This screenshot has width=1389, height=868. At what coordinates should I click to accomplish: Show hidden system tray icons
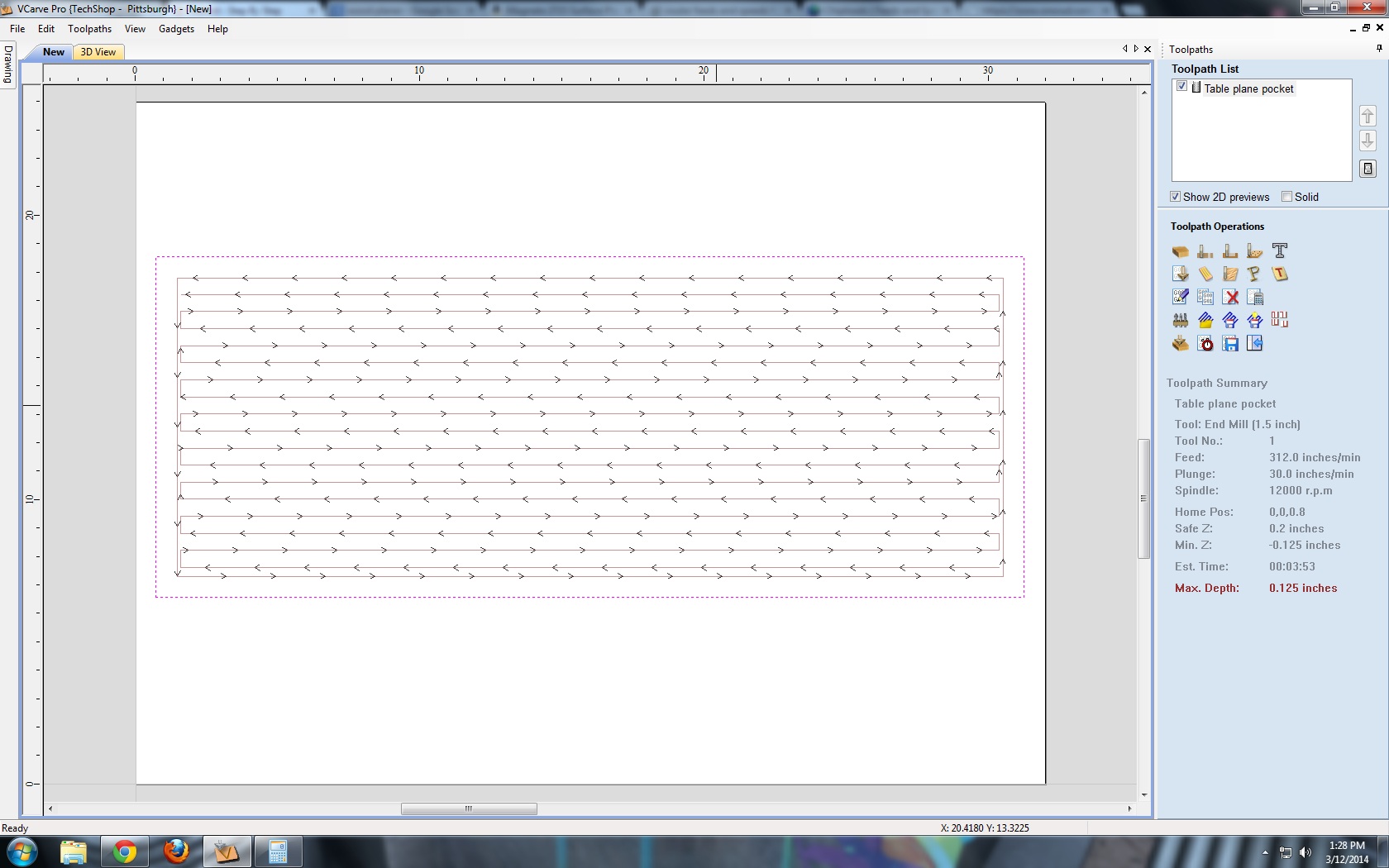[x=1265, y=852]
